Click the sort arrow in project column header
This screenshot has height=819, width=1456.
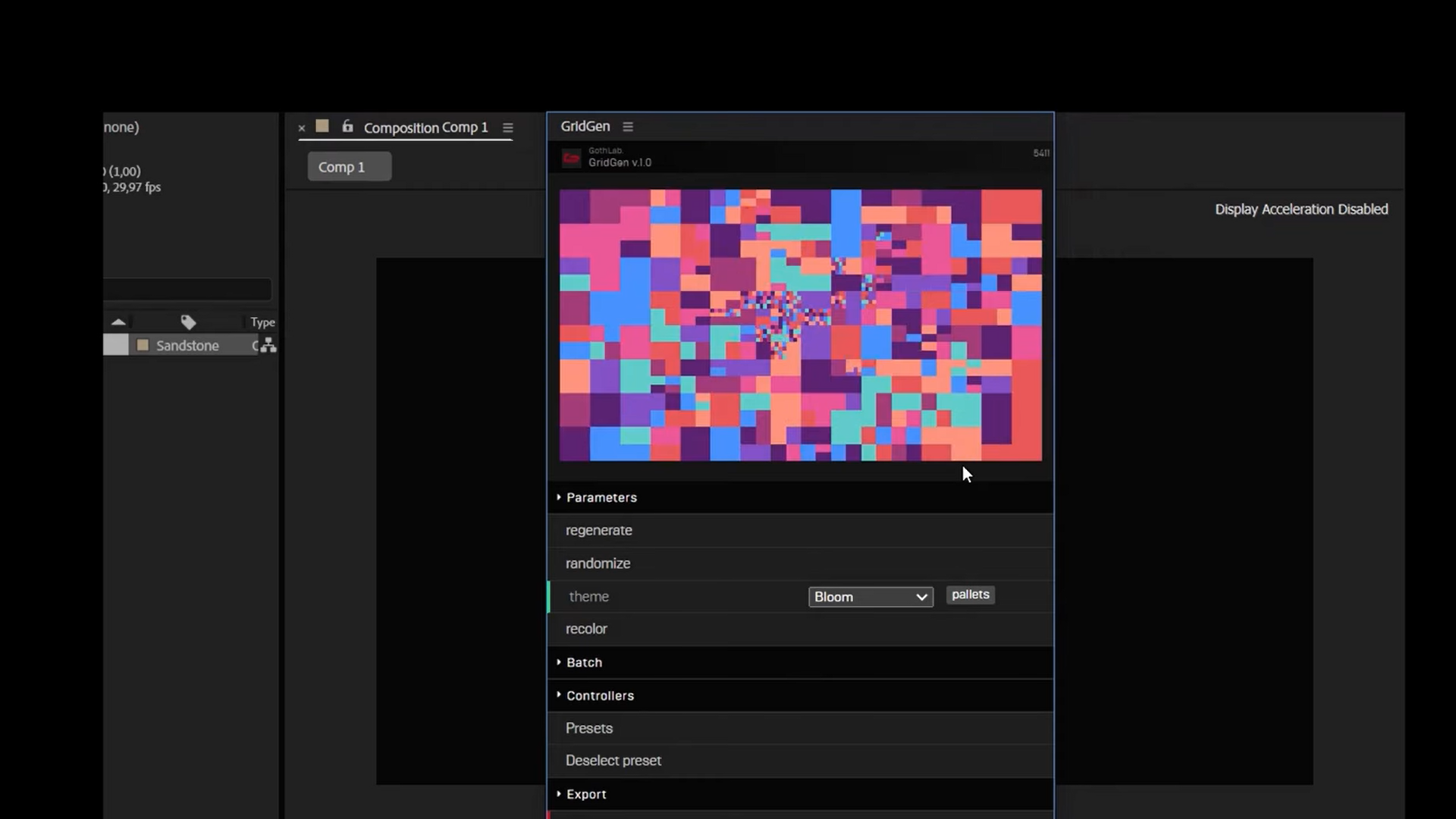[118, 322]
